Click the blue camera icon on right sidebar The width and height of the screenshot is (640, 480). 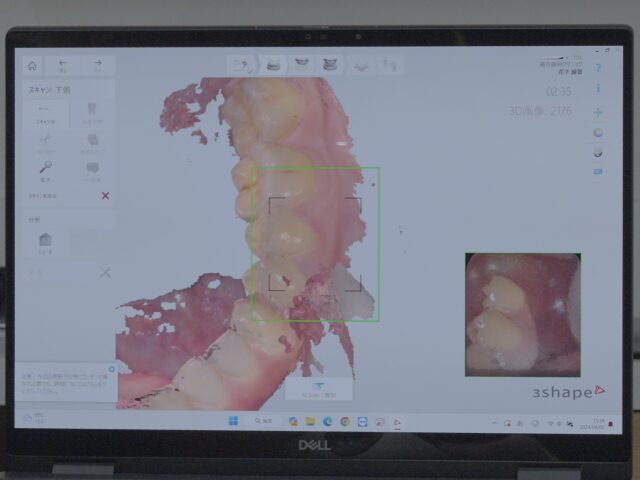point(598,172)
